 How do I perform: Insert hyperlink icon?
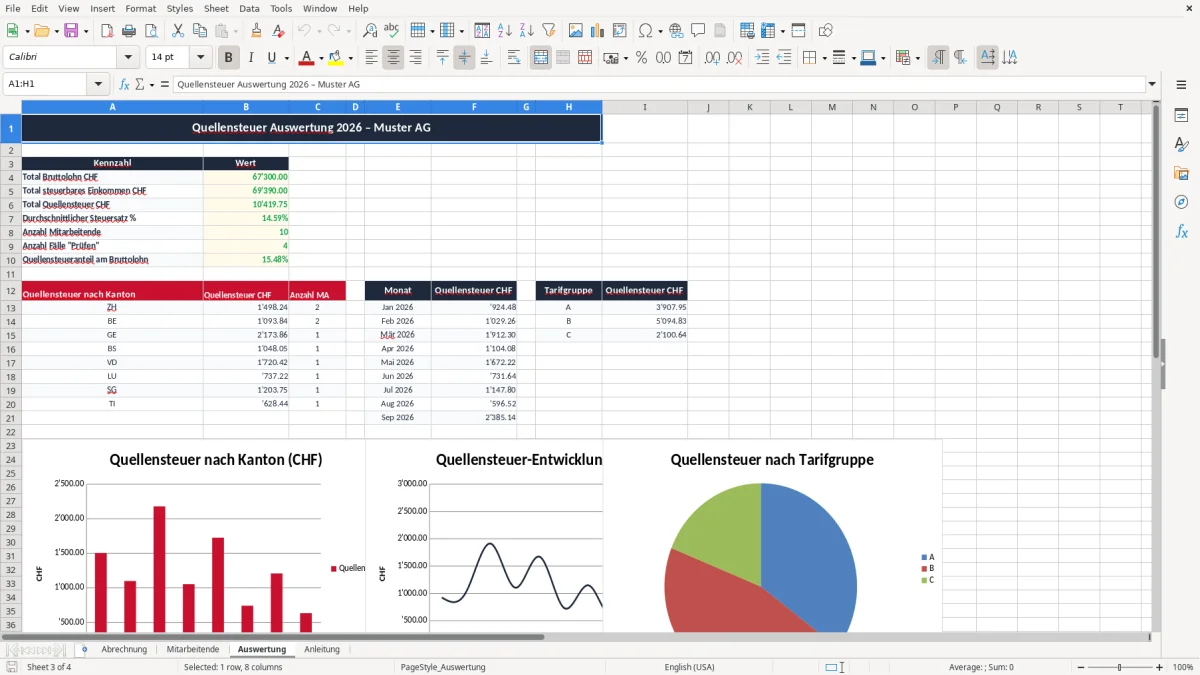pyautogui.click(x=676, y=31)
